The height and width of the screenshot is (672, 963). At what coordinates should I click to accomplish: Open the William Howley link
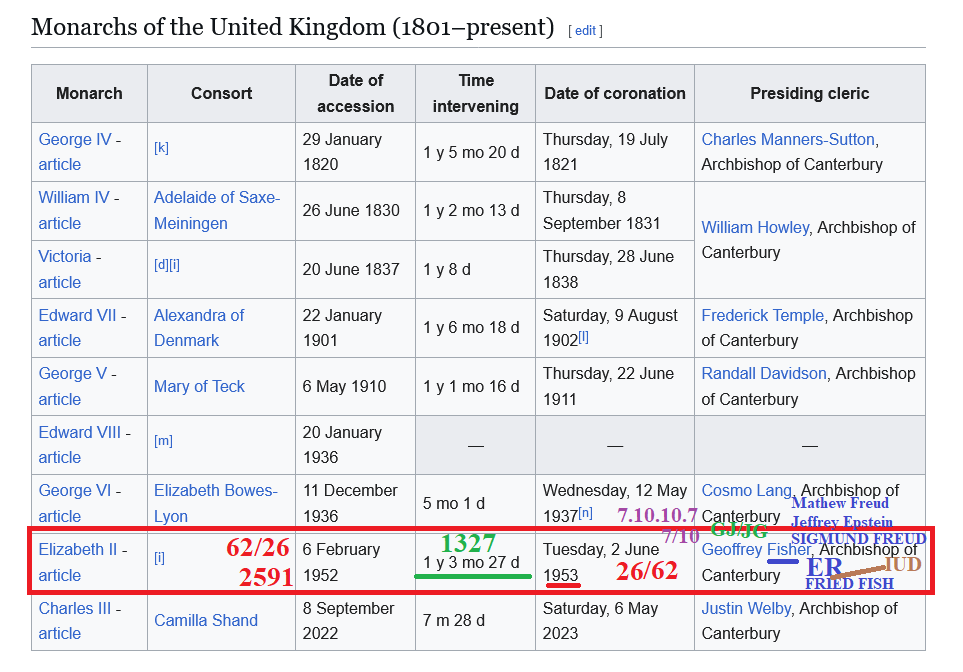755,228
